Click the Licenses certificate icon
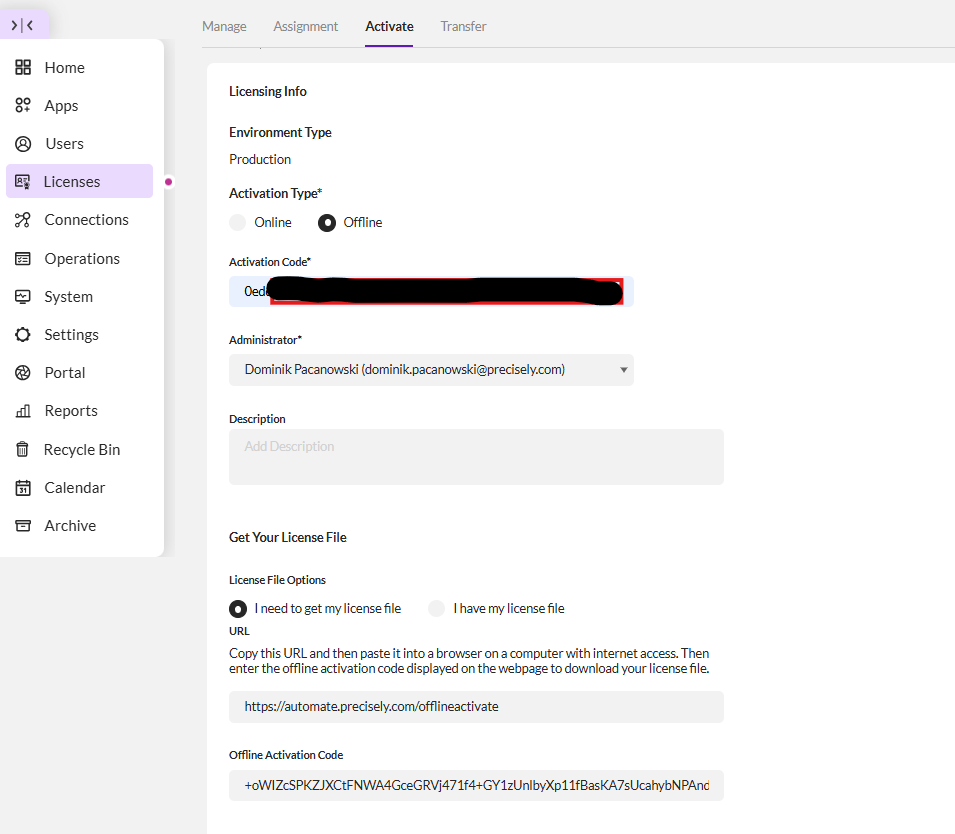Image resolution: width=955 pixels, height=834 pixels. 23,182
